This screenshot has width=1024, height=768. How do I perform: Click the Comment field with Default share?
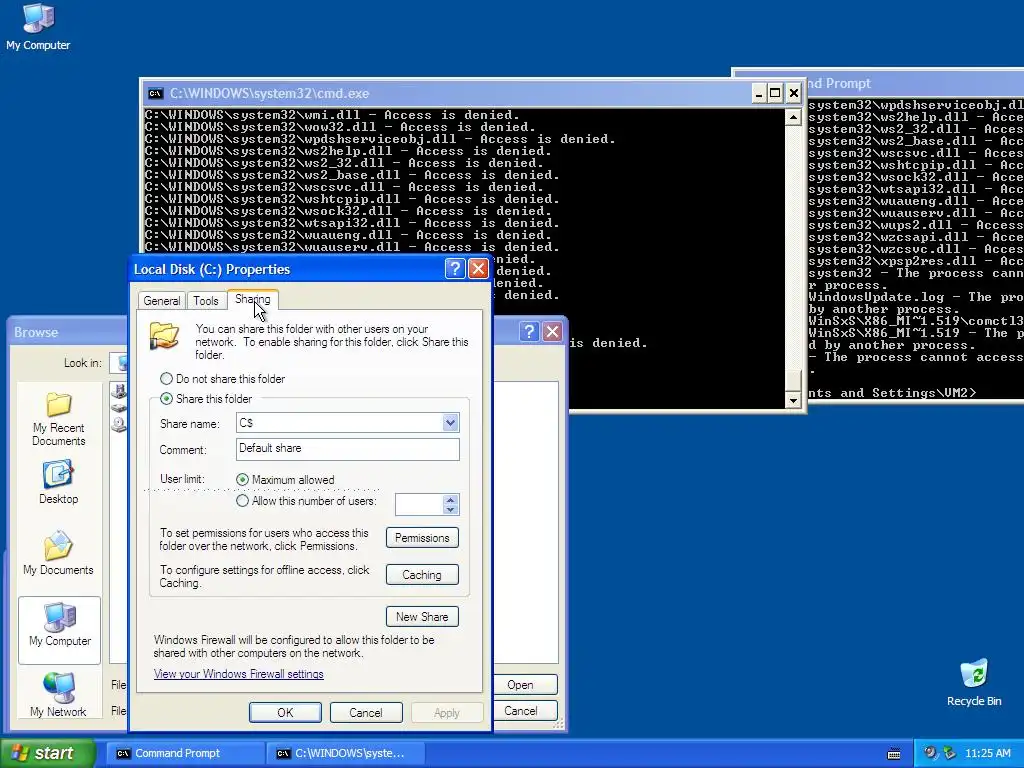[x=347, y=449]
